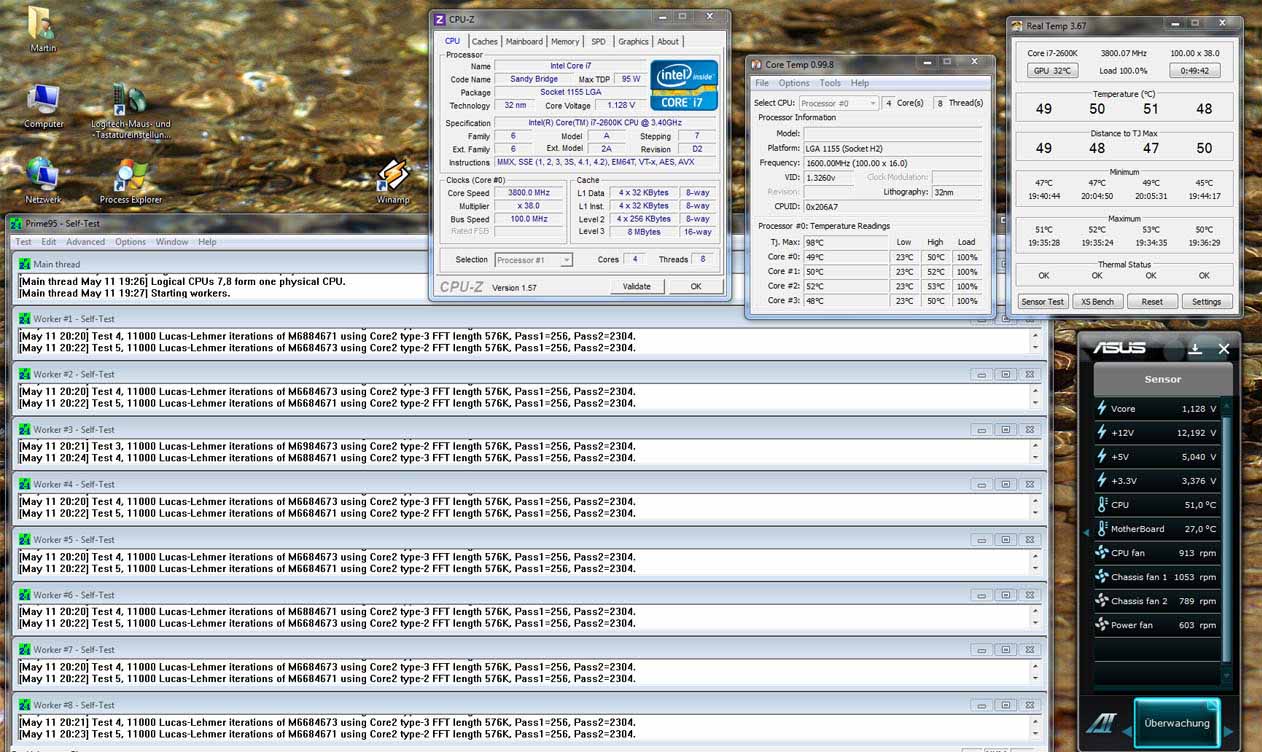Open the Select CPU dropdown in Core Temp
This screenshot has height=752, width=1262.
[838, 103]
